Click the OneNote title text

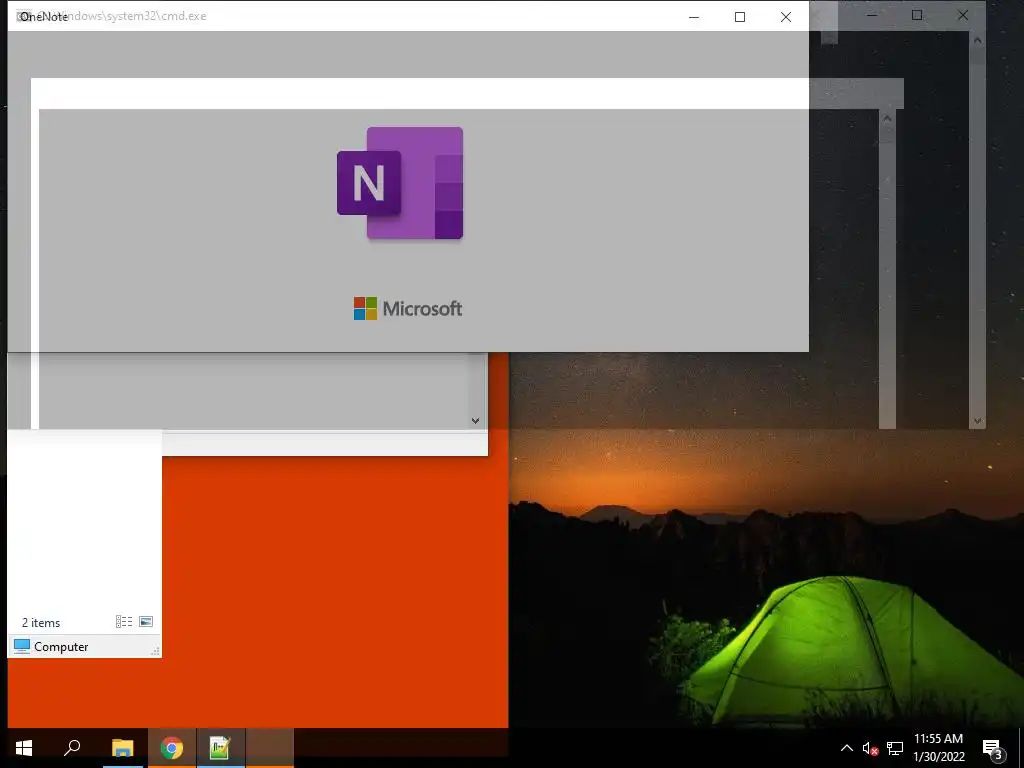pyautogui.click(x=44, y=16)
